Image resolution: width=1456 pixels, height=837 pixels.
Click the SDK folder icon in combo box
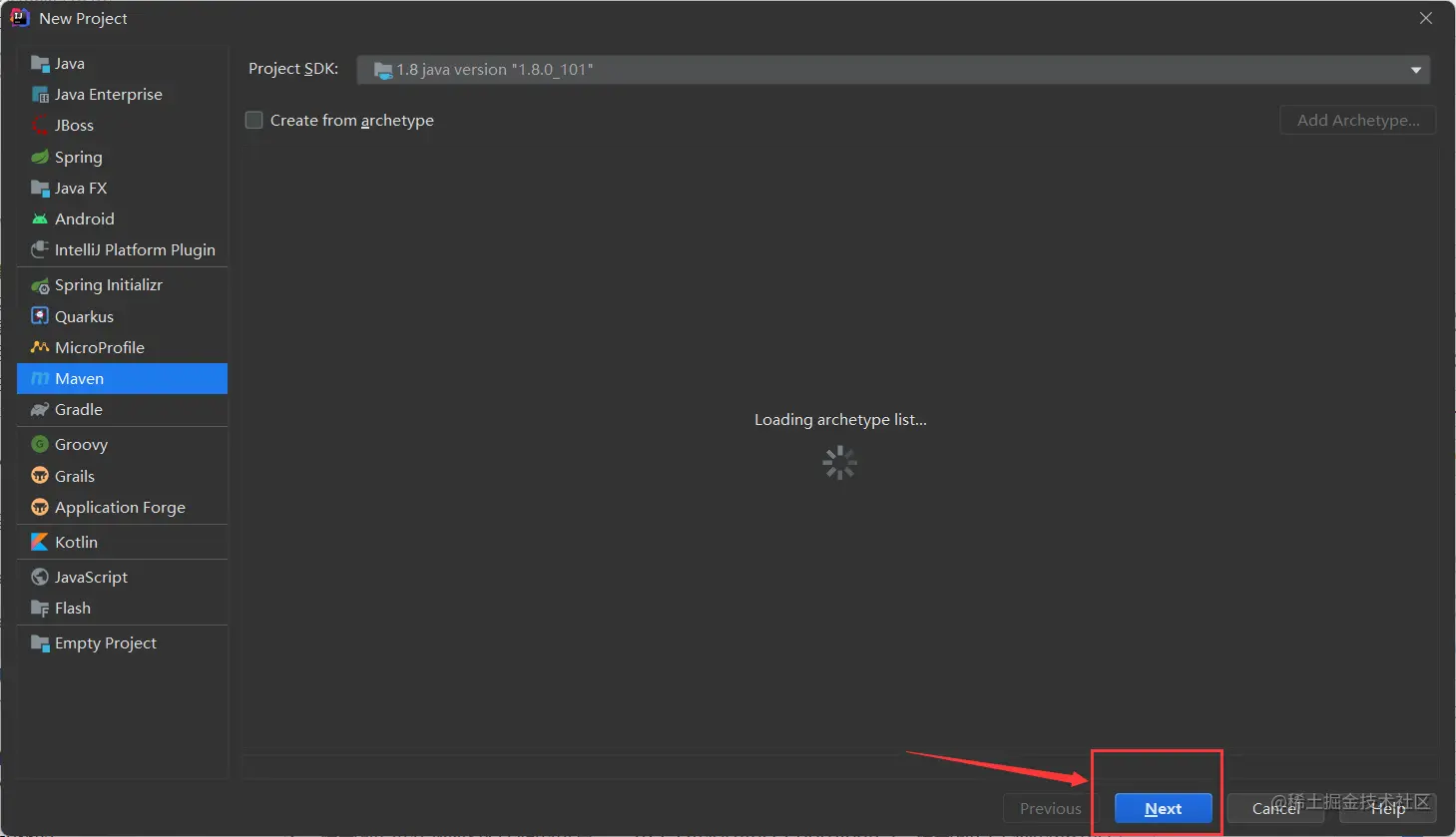pos(383,70)
